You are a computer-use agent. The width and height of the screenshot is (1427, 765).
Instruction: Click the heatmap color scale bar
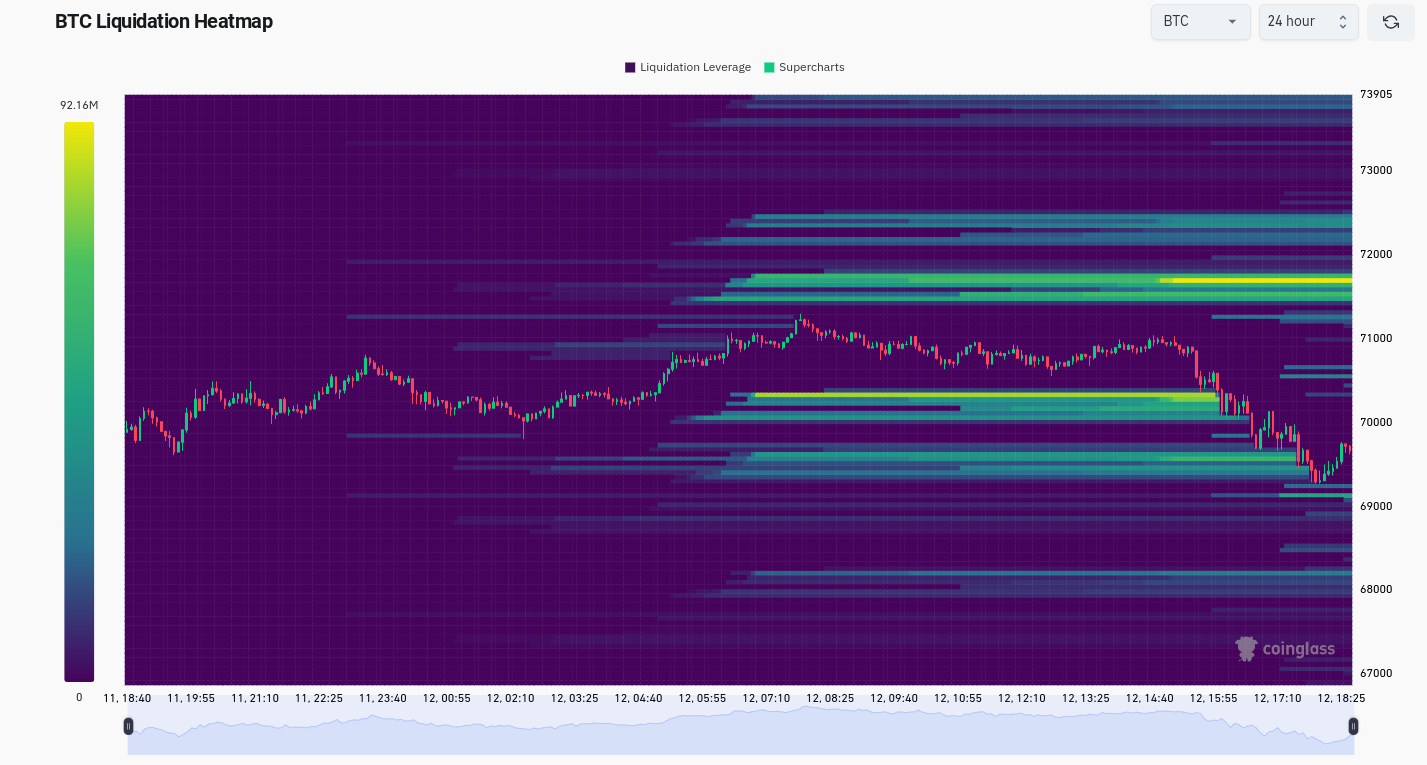click(x=79, y=402)
